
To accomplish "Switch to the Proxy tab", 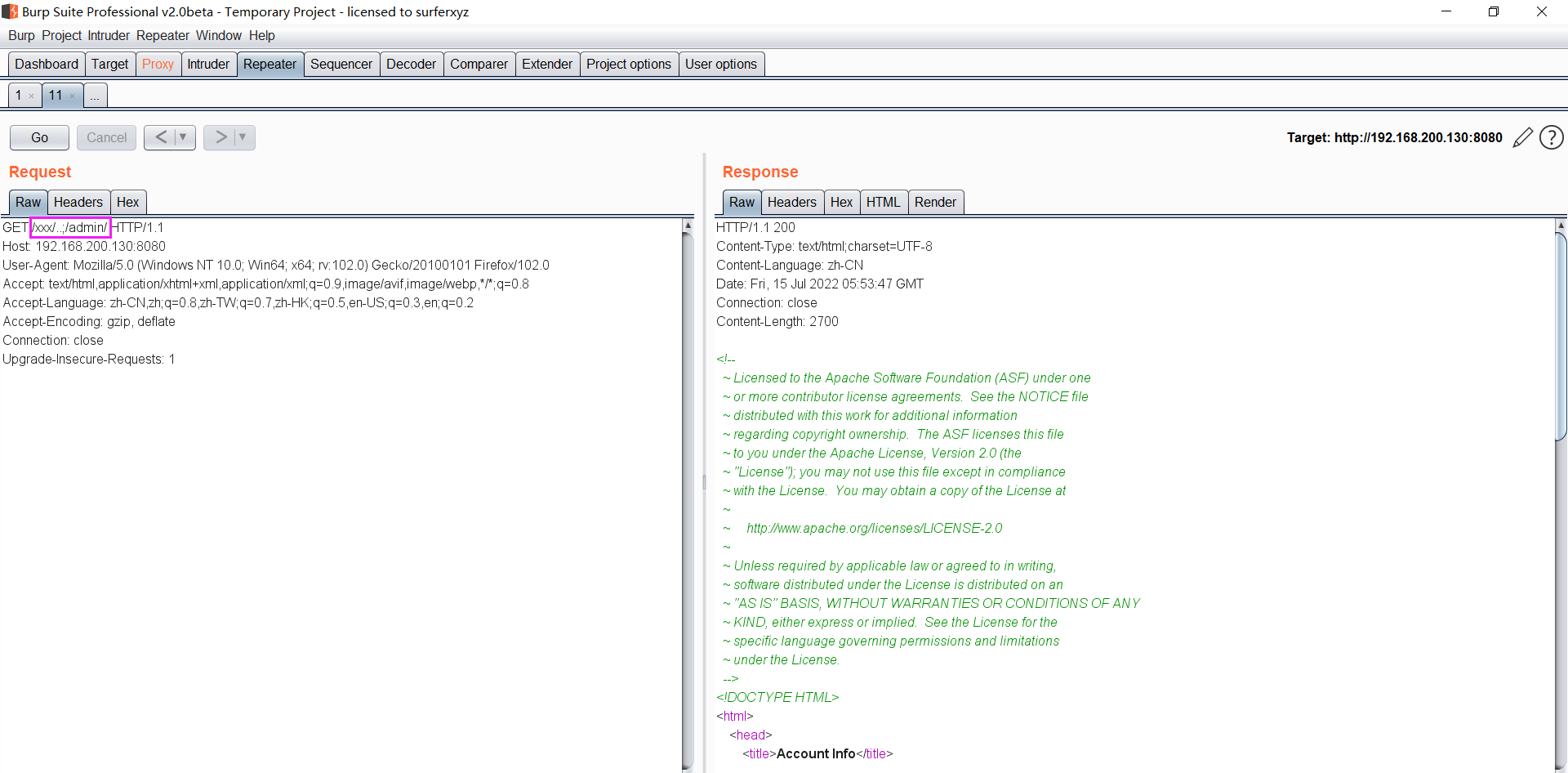I will coord(158,64).
